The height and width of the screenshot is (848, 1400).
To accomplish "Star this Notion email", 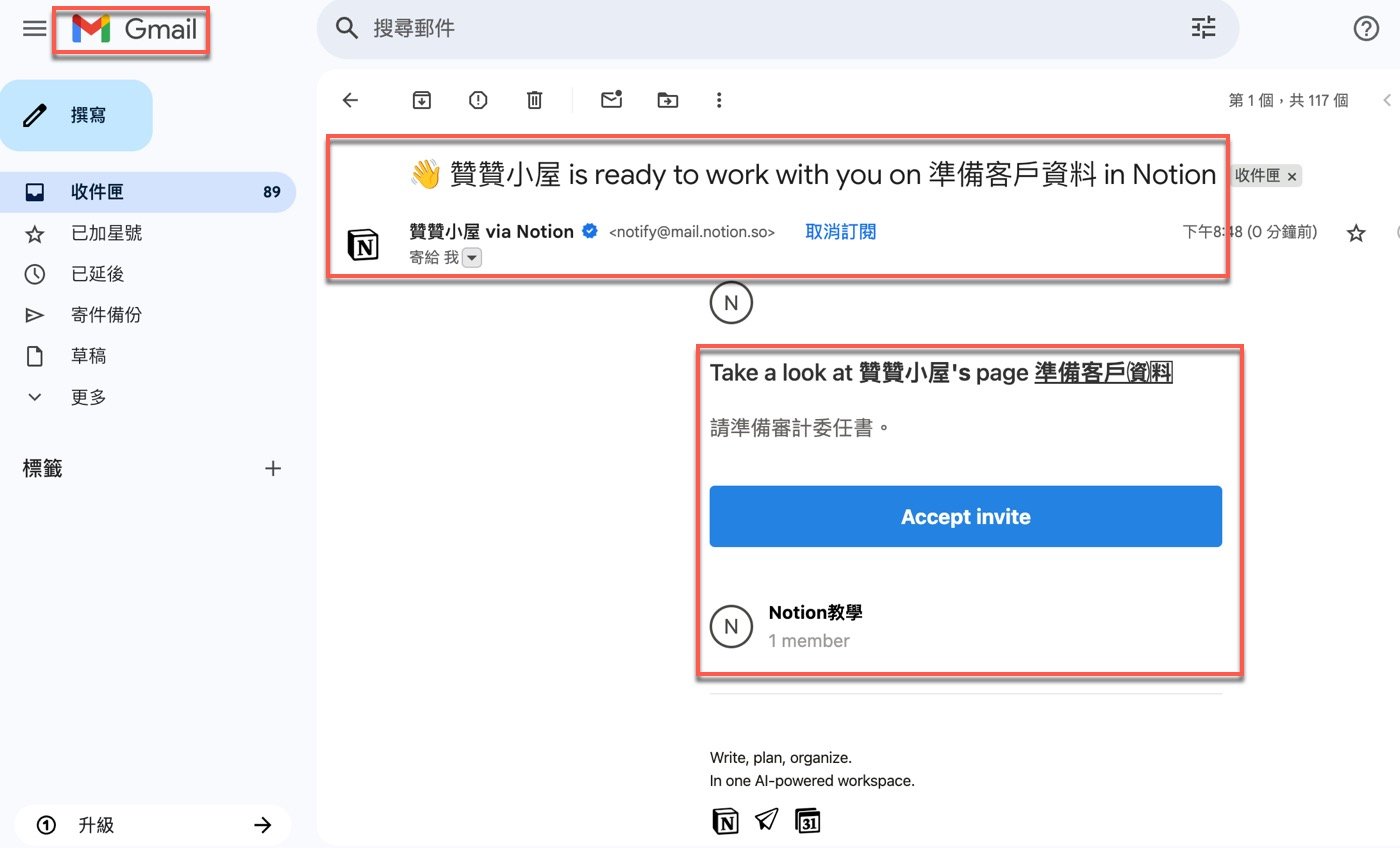I will click(x=1356, y=233).
